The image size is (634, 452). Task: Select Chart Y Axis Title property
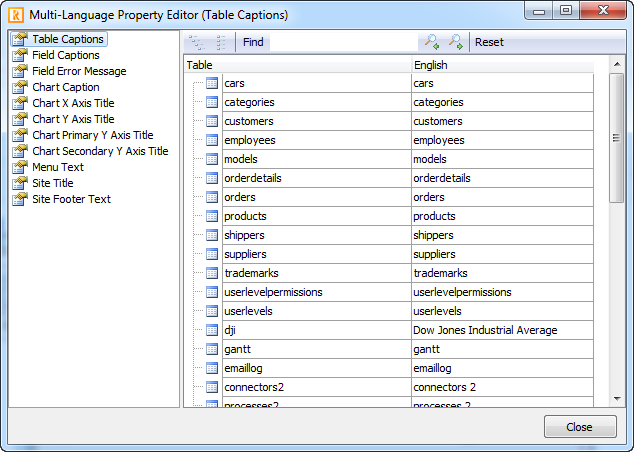[73, 119]
